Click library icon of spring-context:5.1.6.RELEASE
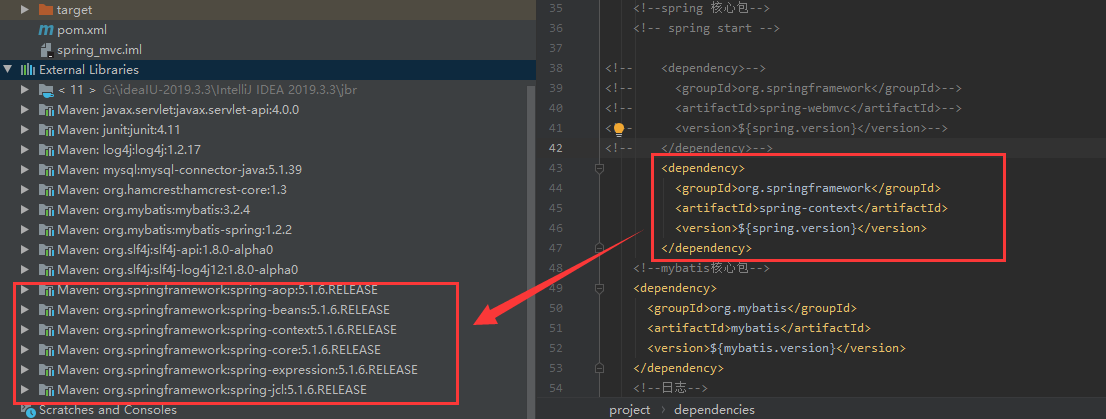 tap(46, 330)
